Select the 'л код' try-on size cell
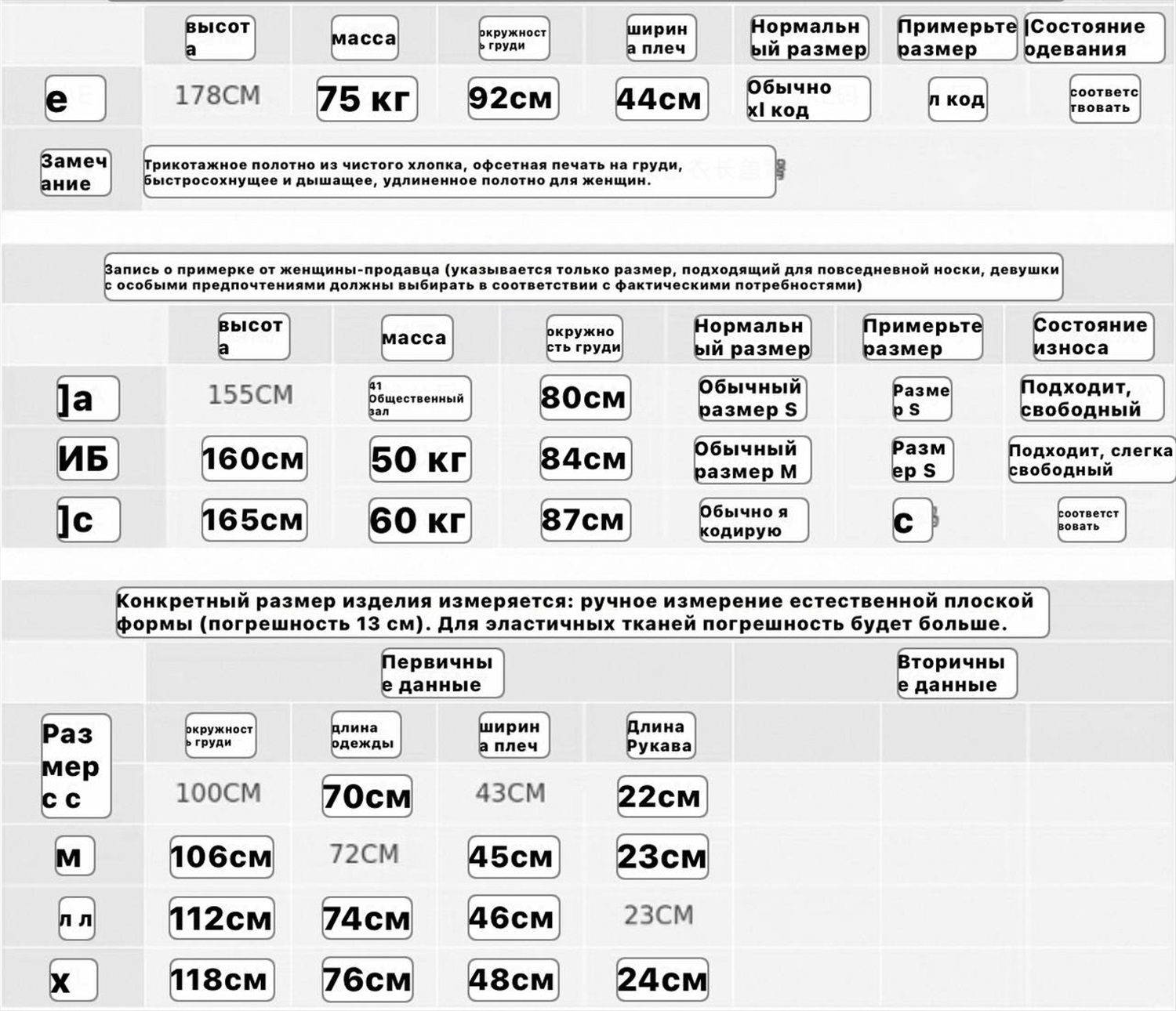 tap(957, 99)
